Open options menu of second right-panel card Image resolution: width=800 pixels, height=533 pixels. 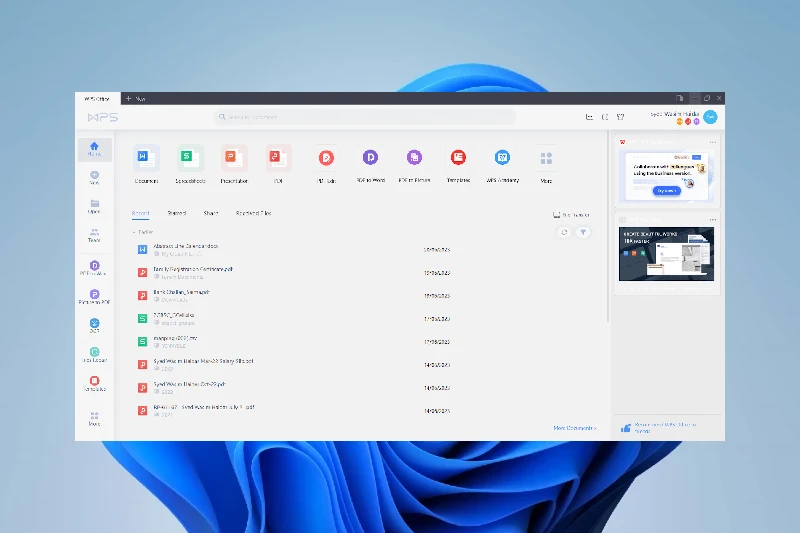coord(713,220)
